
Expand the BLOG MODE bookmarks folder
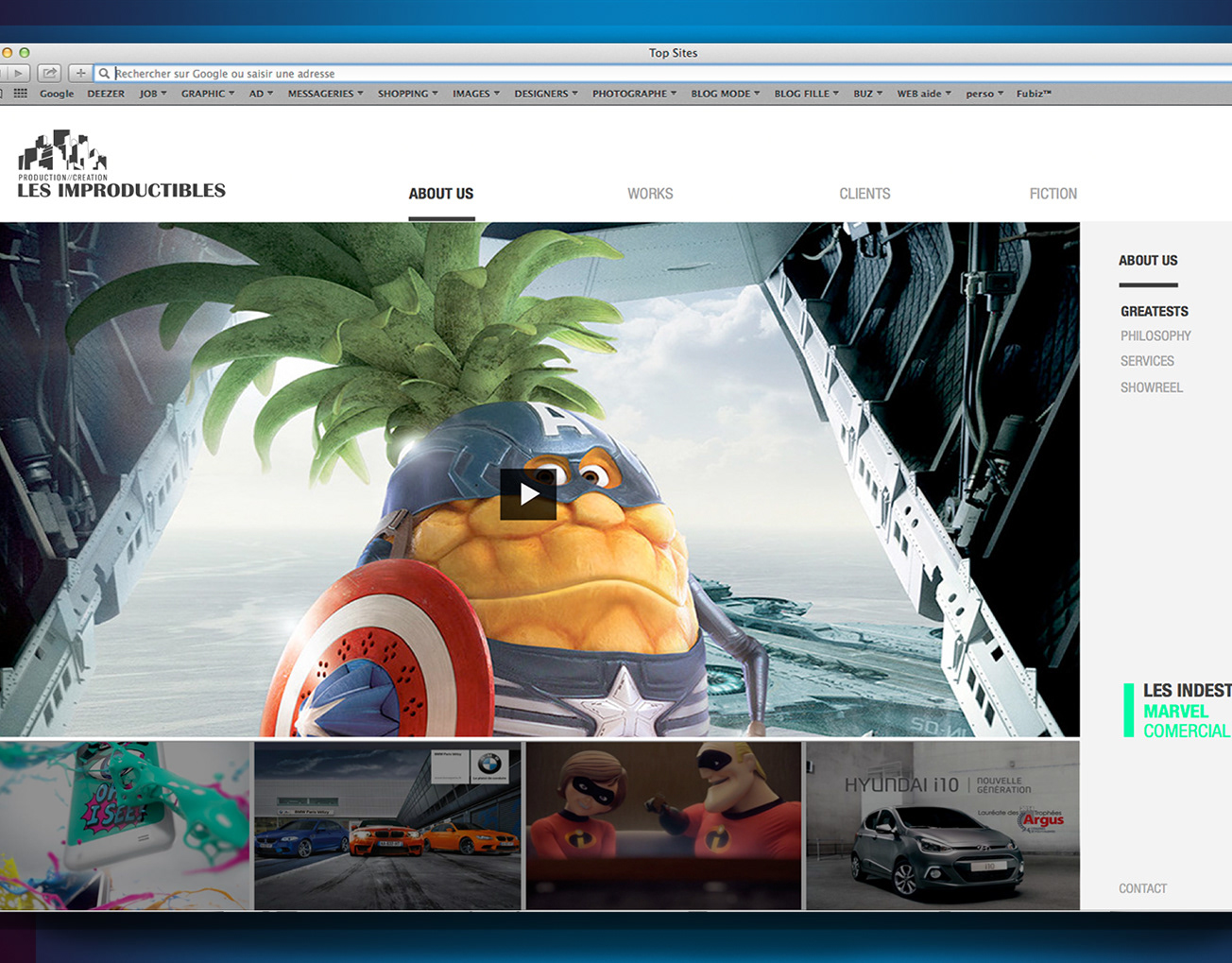click(x=726, y=94)
